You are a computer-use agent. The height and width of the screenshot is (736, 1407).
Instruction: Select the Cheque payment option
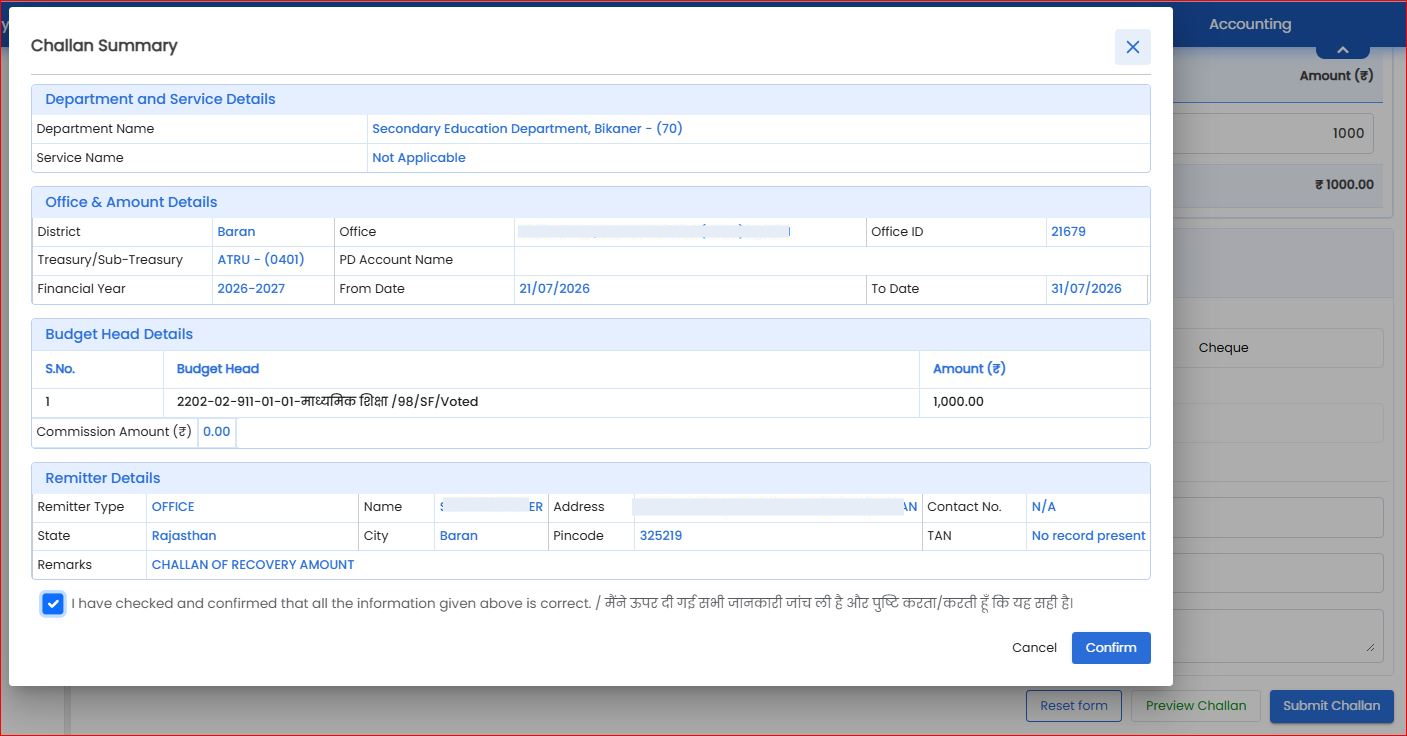pyautogui.click(x=1223, y=348)
